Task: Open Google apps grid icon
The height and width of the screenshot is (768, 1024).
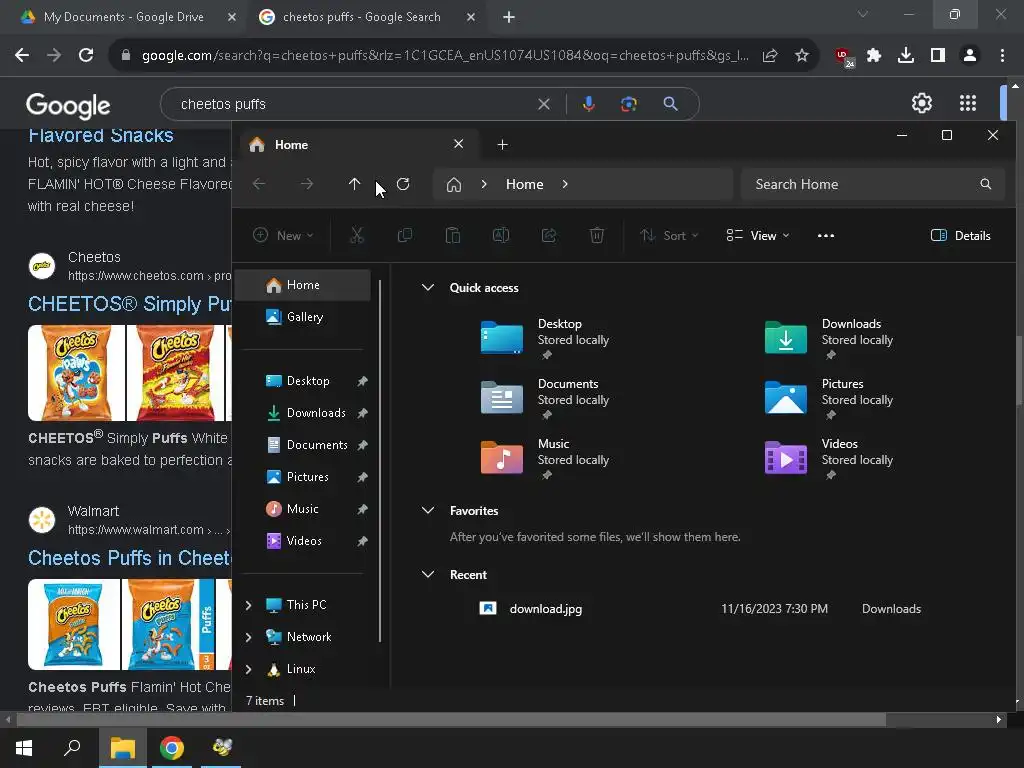Action: pyautogui.click(x=968, y=103)
